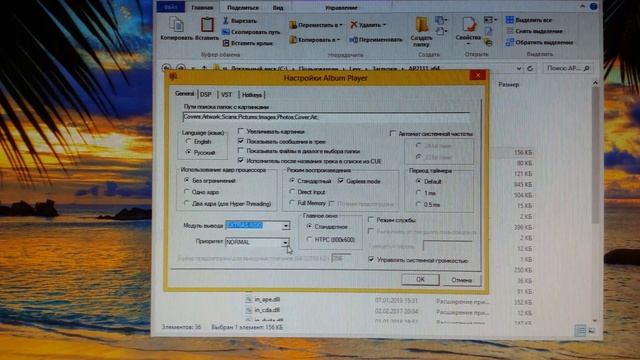The width and height of the screenshot is (640, 360).
Task: Click the Explorer search box
Action: 568,69
